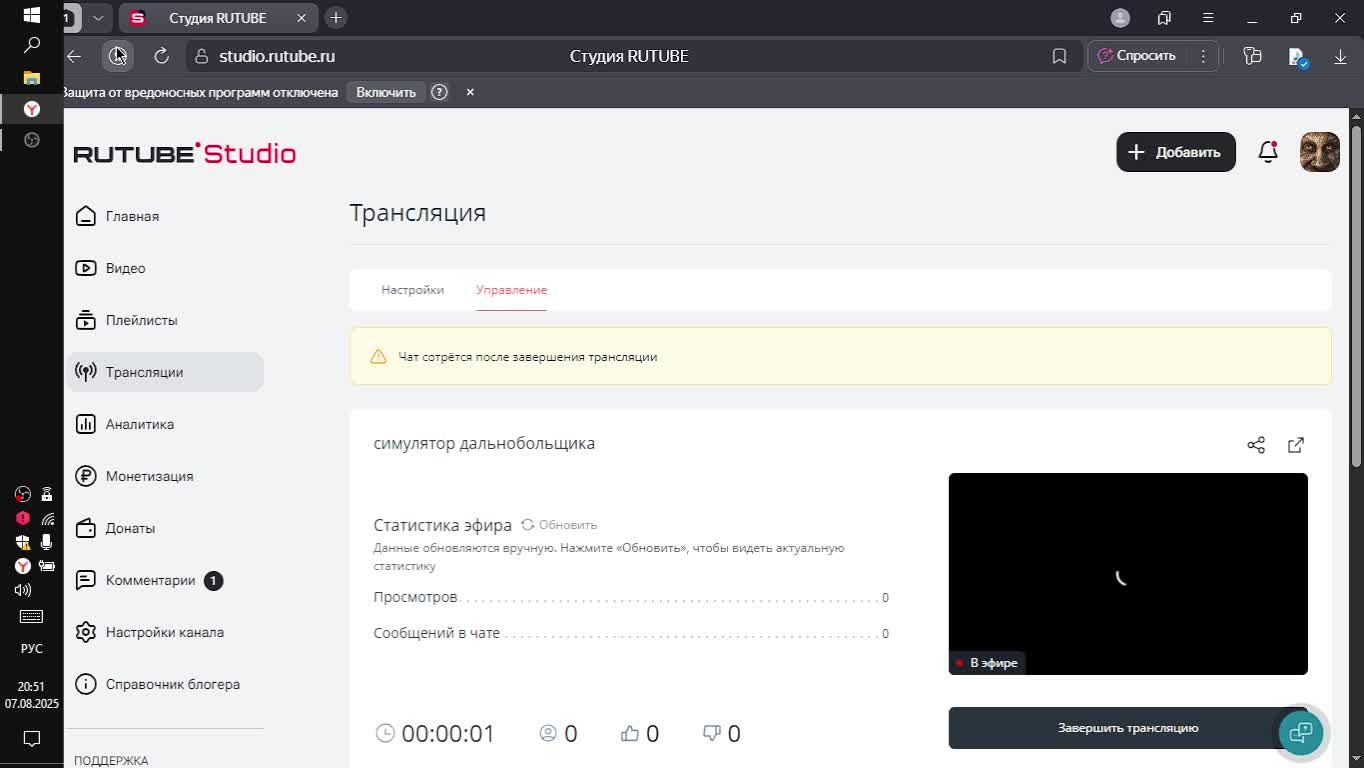1364x768 pixels.
Task: Click the Сообщений в чате statistic row
Action: [631, 634]
